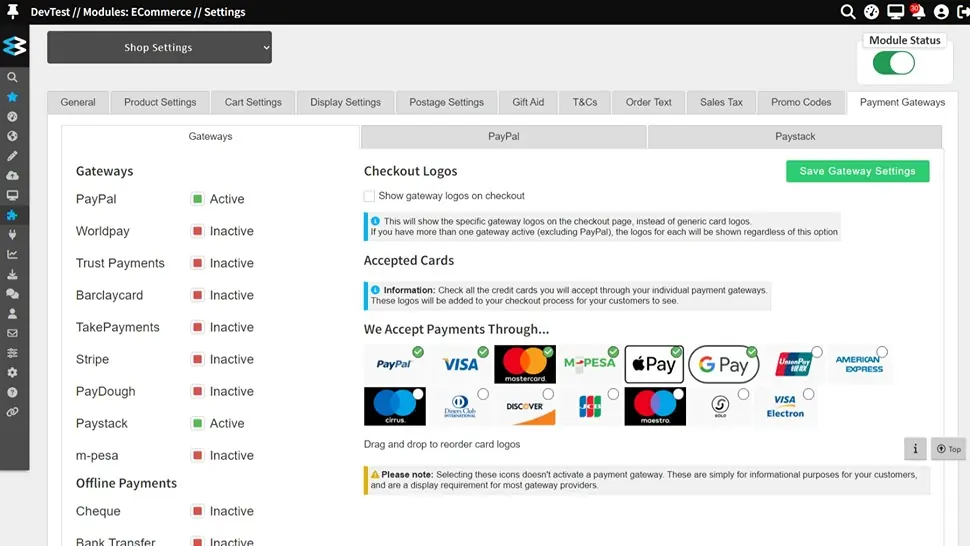
Task: Toggle Cheque offline payment status
Action: (197, 511)
